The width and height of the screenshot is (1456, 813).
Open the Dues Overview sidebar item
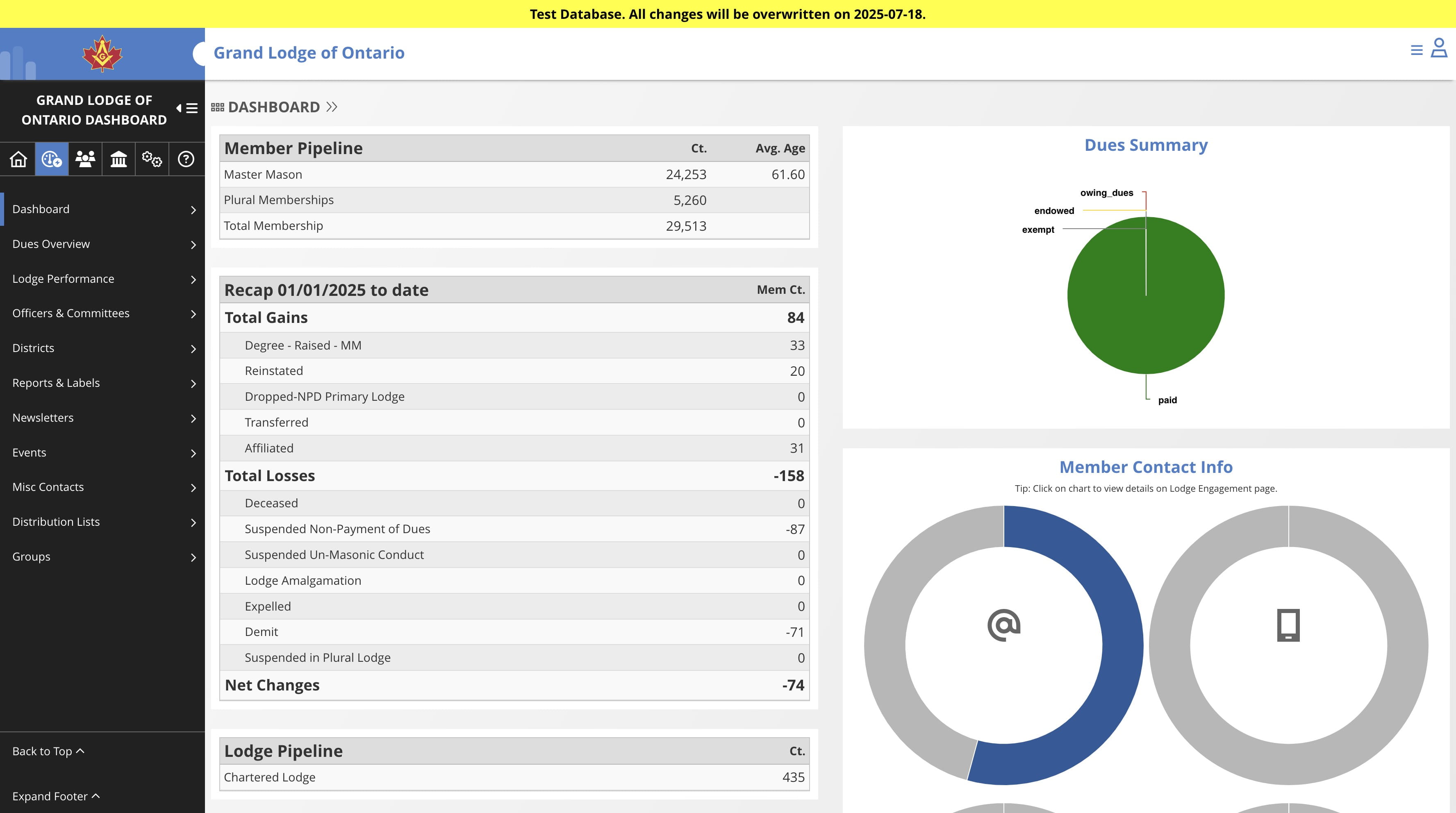point(102,244)
